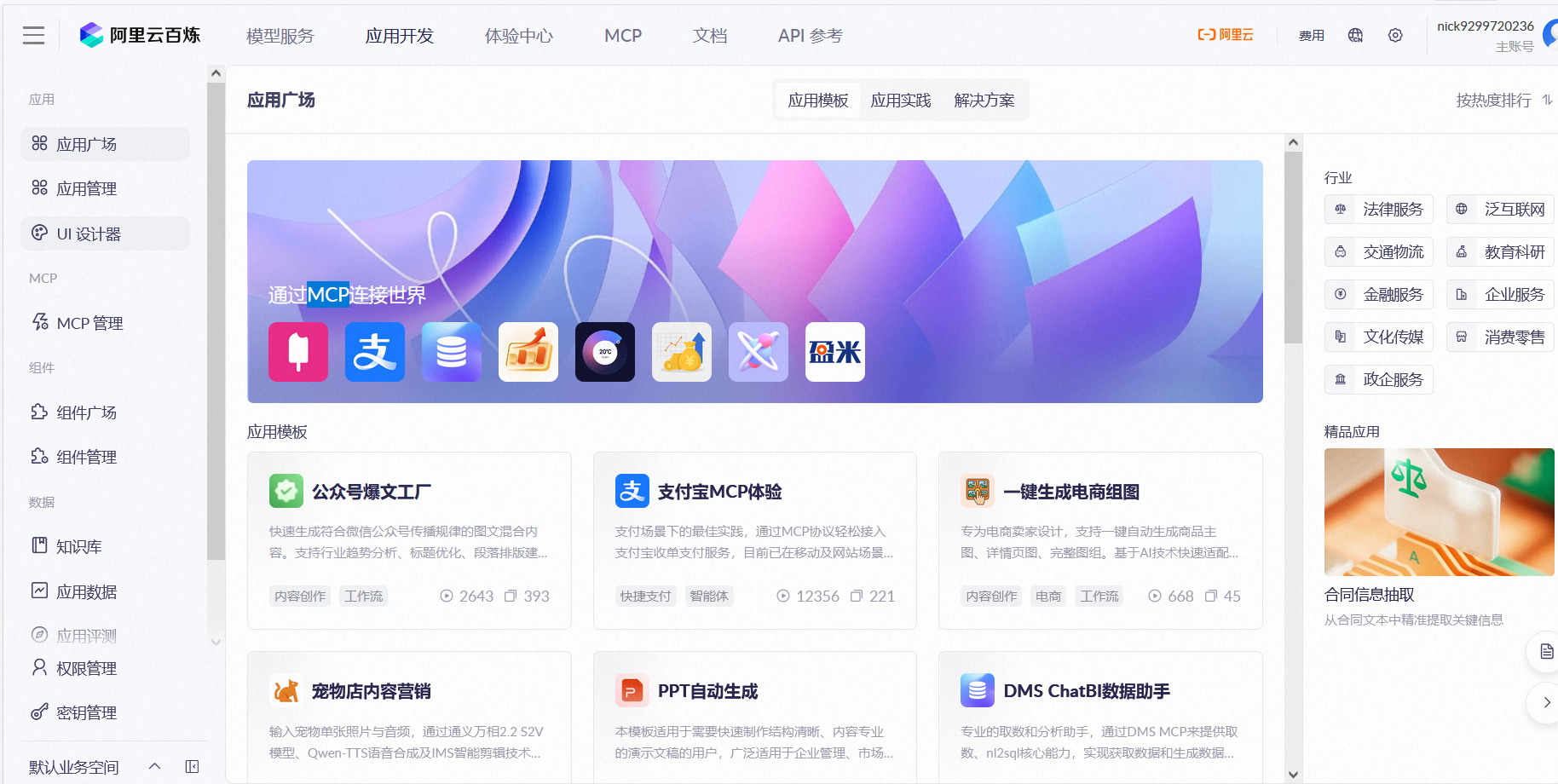Image resolution: width=1558 pixels, height=784 pixels.
Task: Open 权限管理 in the sidebar
Action: (105, 668)
